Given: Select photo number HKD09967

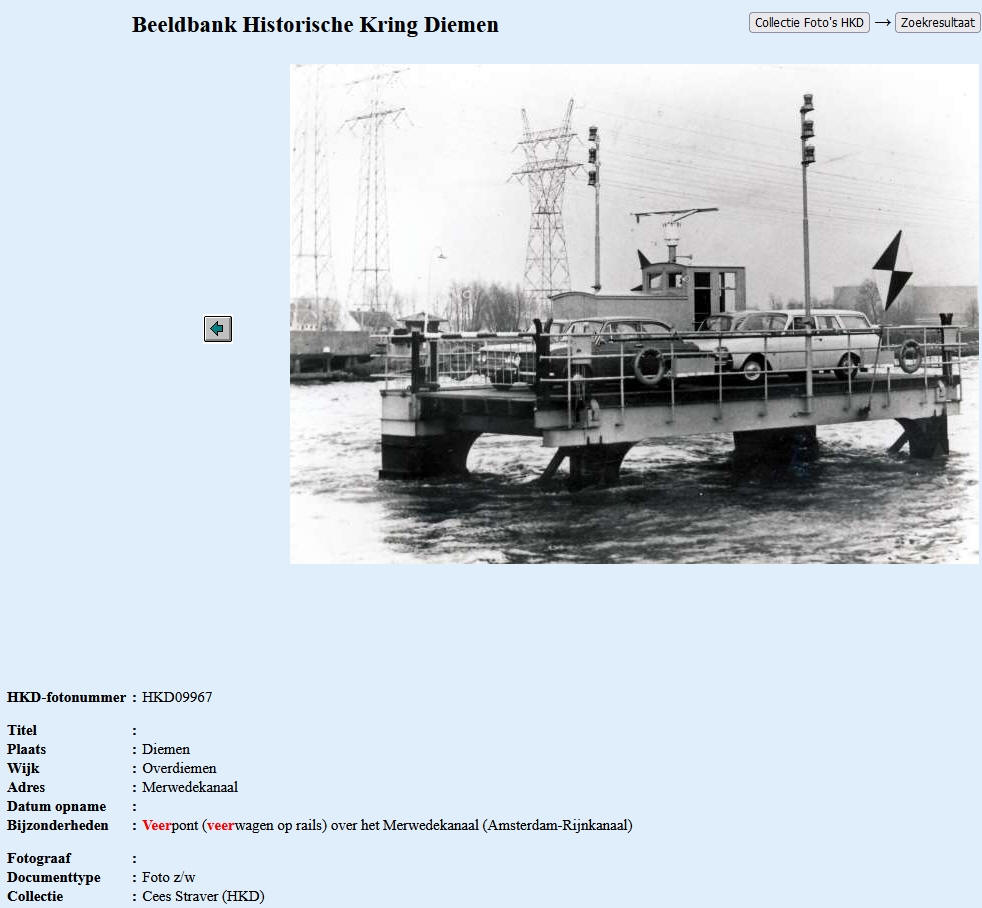Looking at the screenshot, I should point(177,697).
